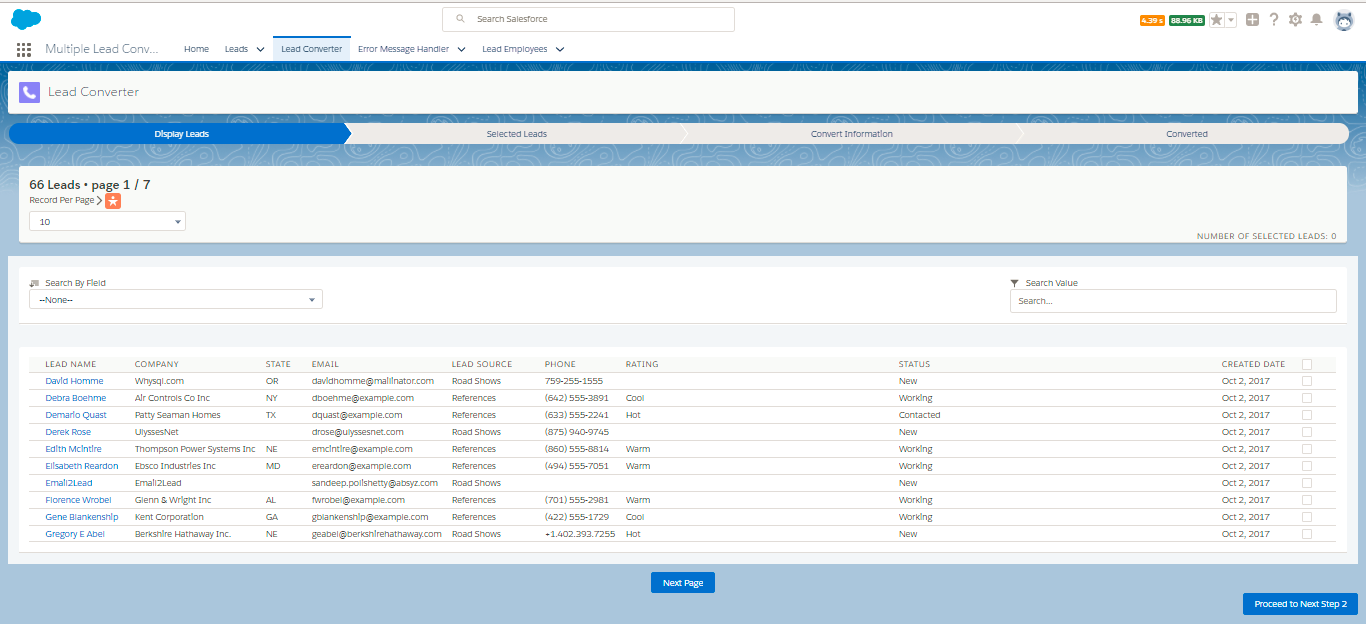Expand the Leads tab dropdown arrow
The height and width of the screenshot is (624, 1366).
pyautogui.click(x=260, y=49)
